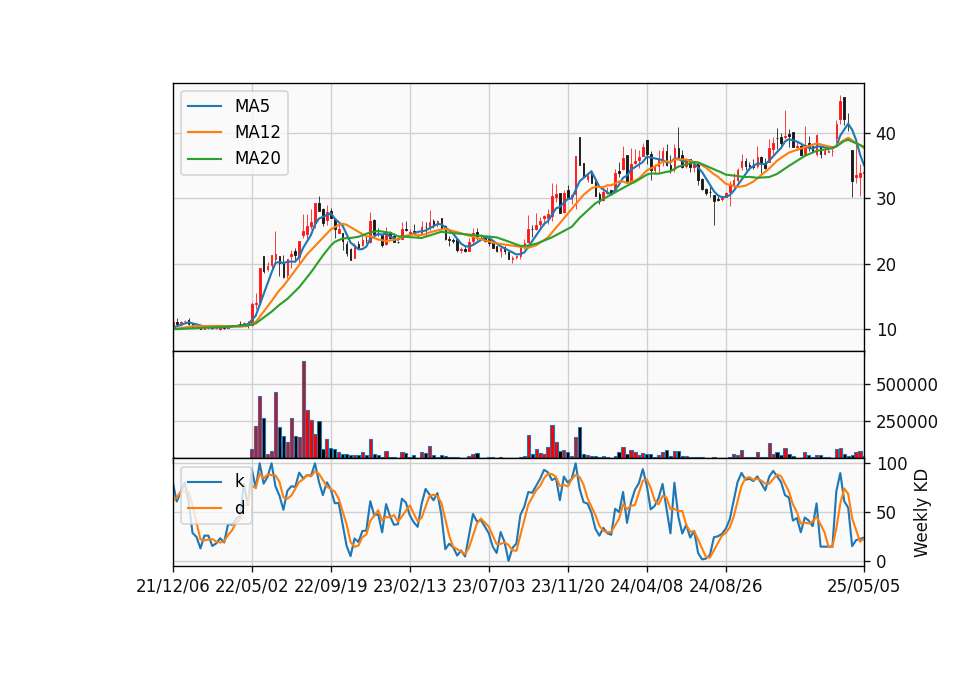Click the 23/02/13 date tick label
The image size is (960, 690).
click(410, 587)
